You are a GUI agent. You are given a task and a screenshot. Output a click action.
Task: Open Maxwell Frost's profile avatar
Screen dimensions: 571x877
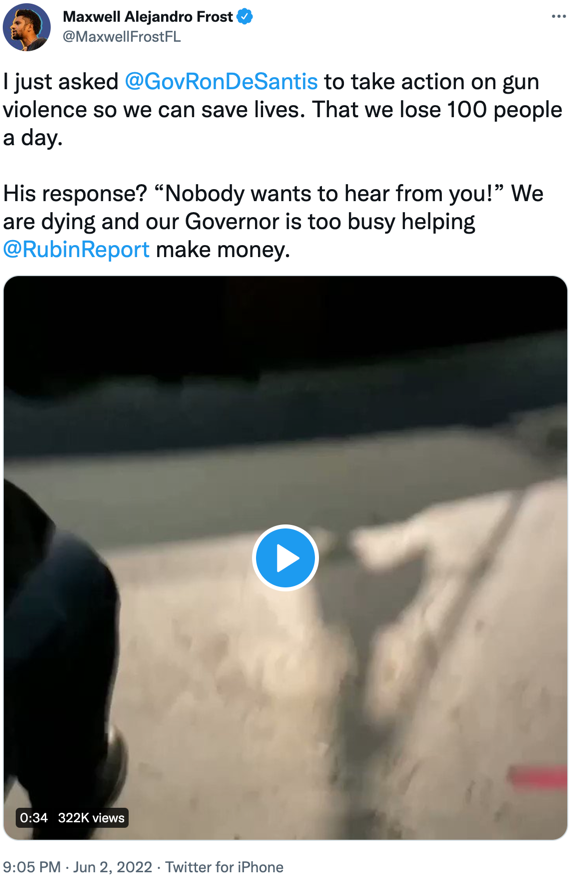[27, 27]
